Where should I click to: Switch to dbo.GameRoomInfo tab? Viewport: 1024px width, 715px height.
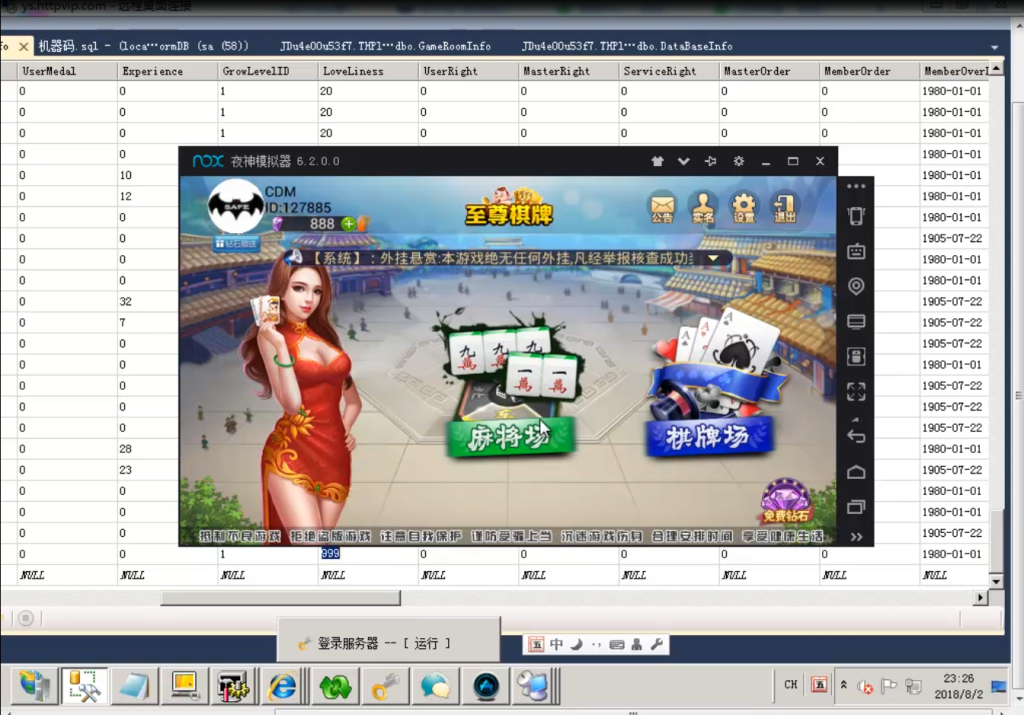(385, 46)
